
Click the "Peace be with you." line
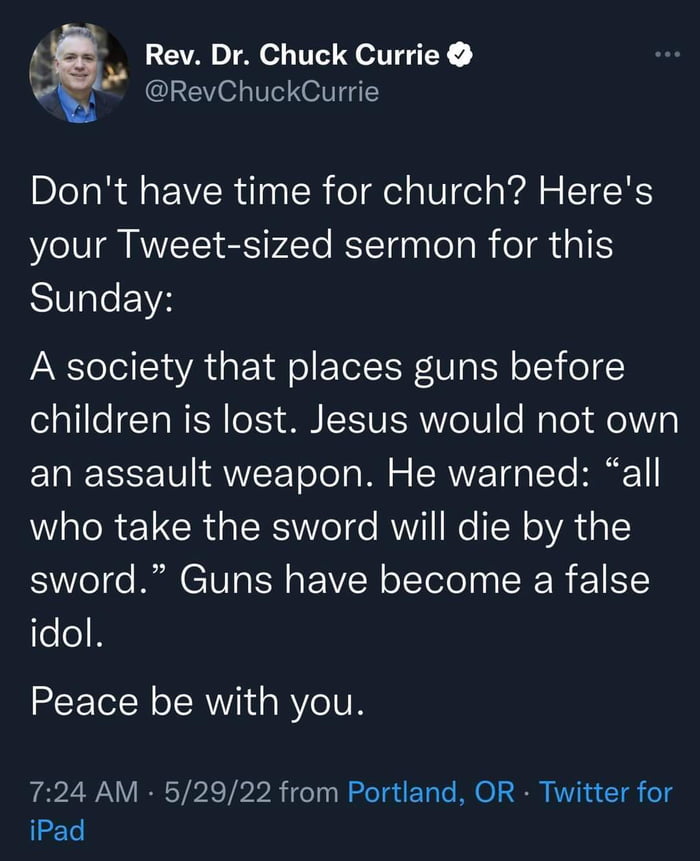coord(197,702)
